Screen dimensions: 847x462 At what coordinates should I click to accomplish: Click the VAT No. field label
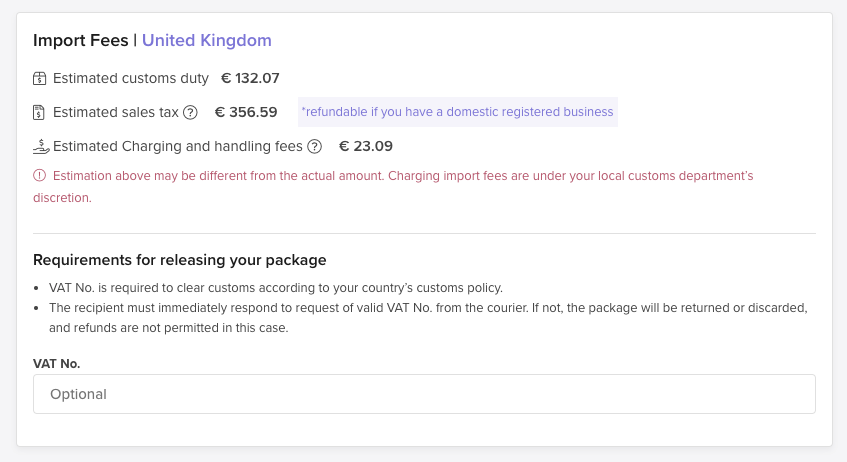click(57, 364)
